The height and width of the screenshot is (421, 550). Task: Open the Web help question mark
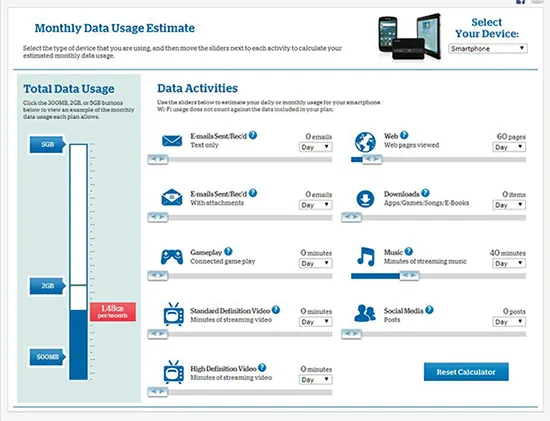[x=404, y=135]
